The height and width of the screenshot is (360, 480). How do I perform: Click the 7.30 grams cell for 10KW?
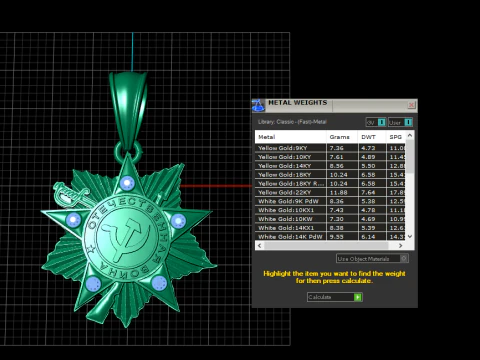342,219
